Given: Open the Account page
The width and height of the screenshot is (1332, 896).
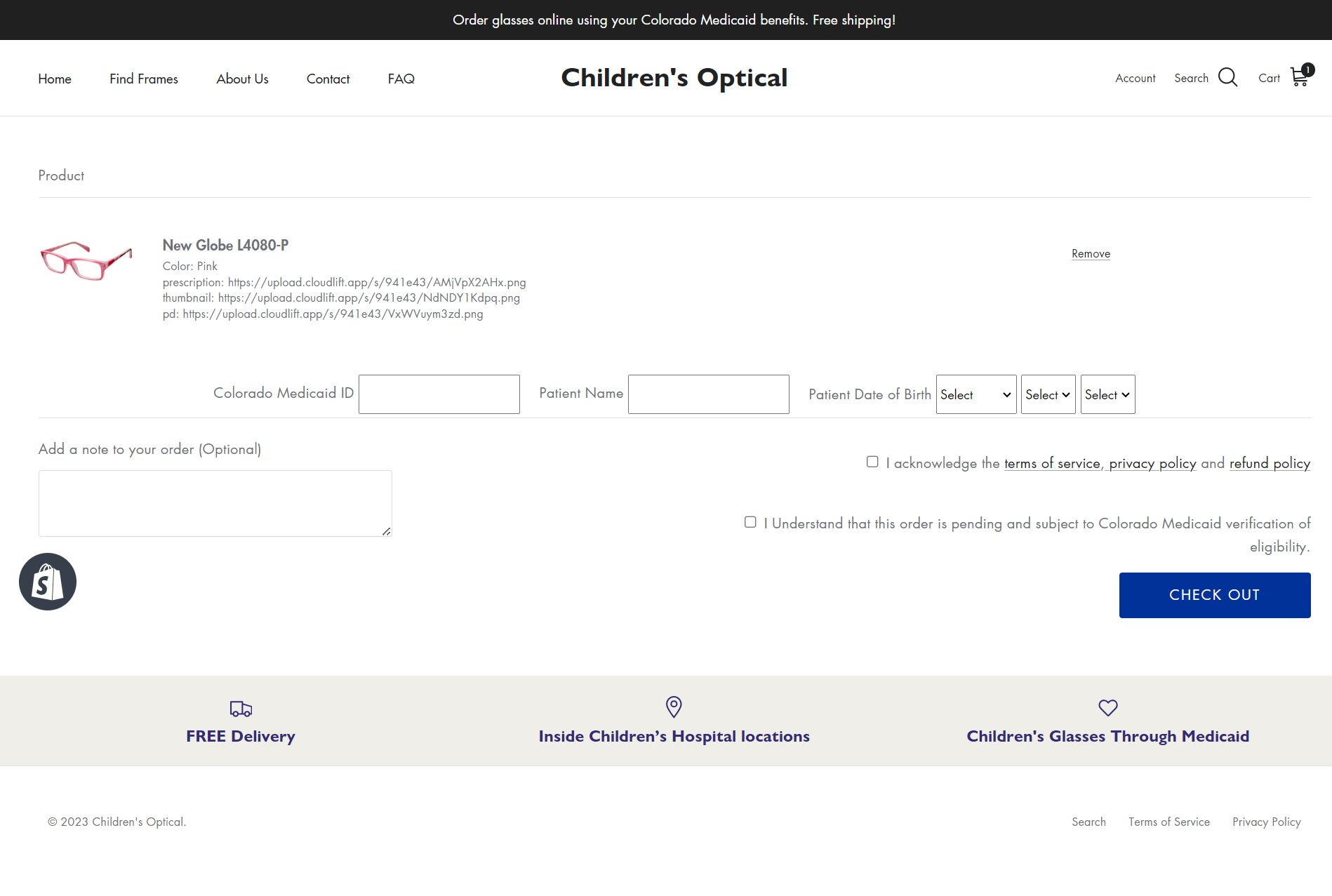Looking at the screenshot, I should click(x=1135, y=78).
